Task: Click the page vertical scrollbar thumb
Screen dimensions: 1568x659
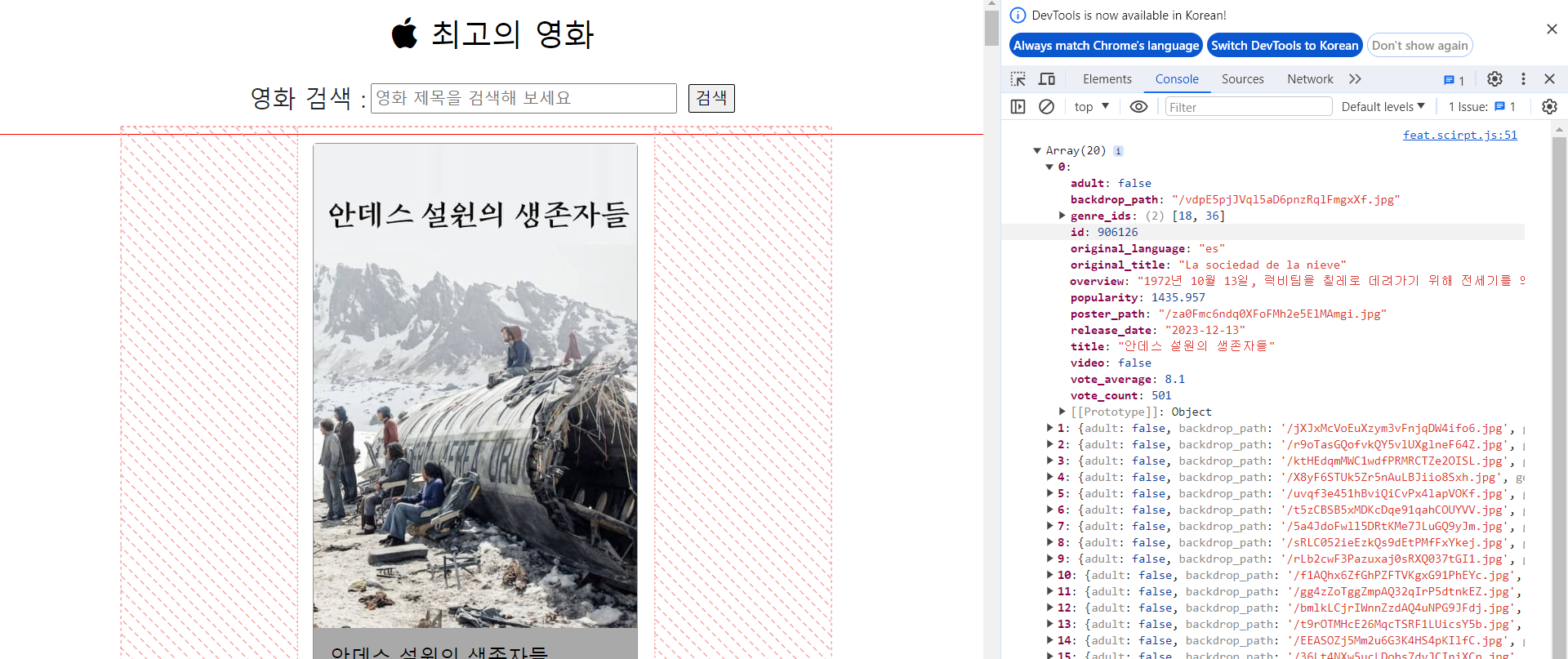Action: tap(991, 28)
